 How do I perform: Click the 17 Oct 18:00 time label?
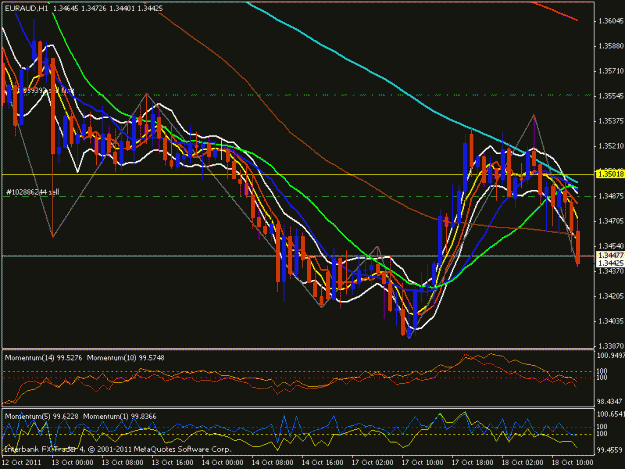(472, 463)
